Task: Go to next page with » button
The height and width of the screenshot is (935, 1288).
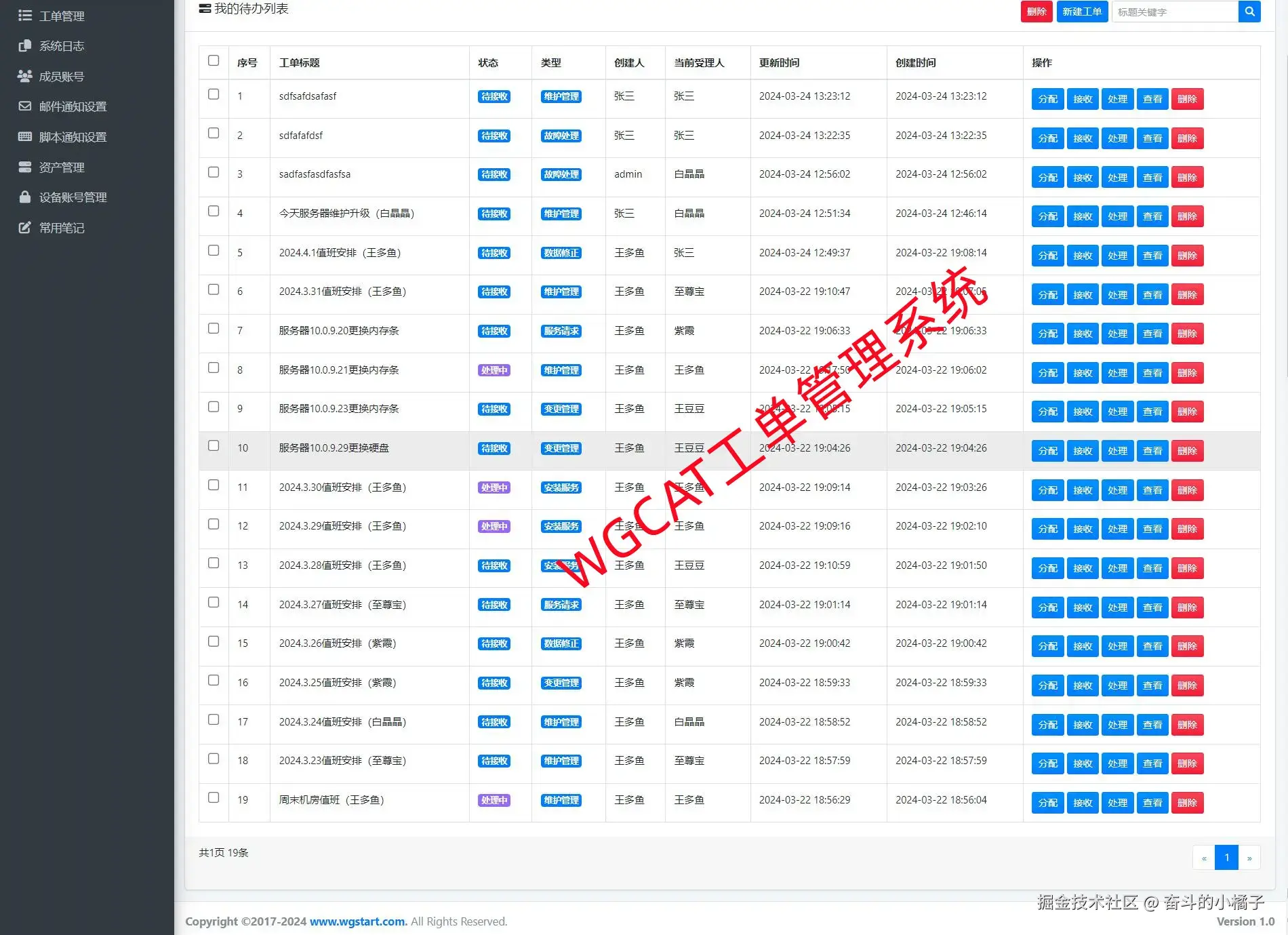Action: click(1249, 858)
